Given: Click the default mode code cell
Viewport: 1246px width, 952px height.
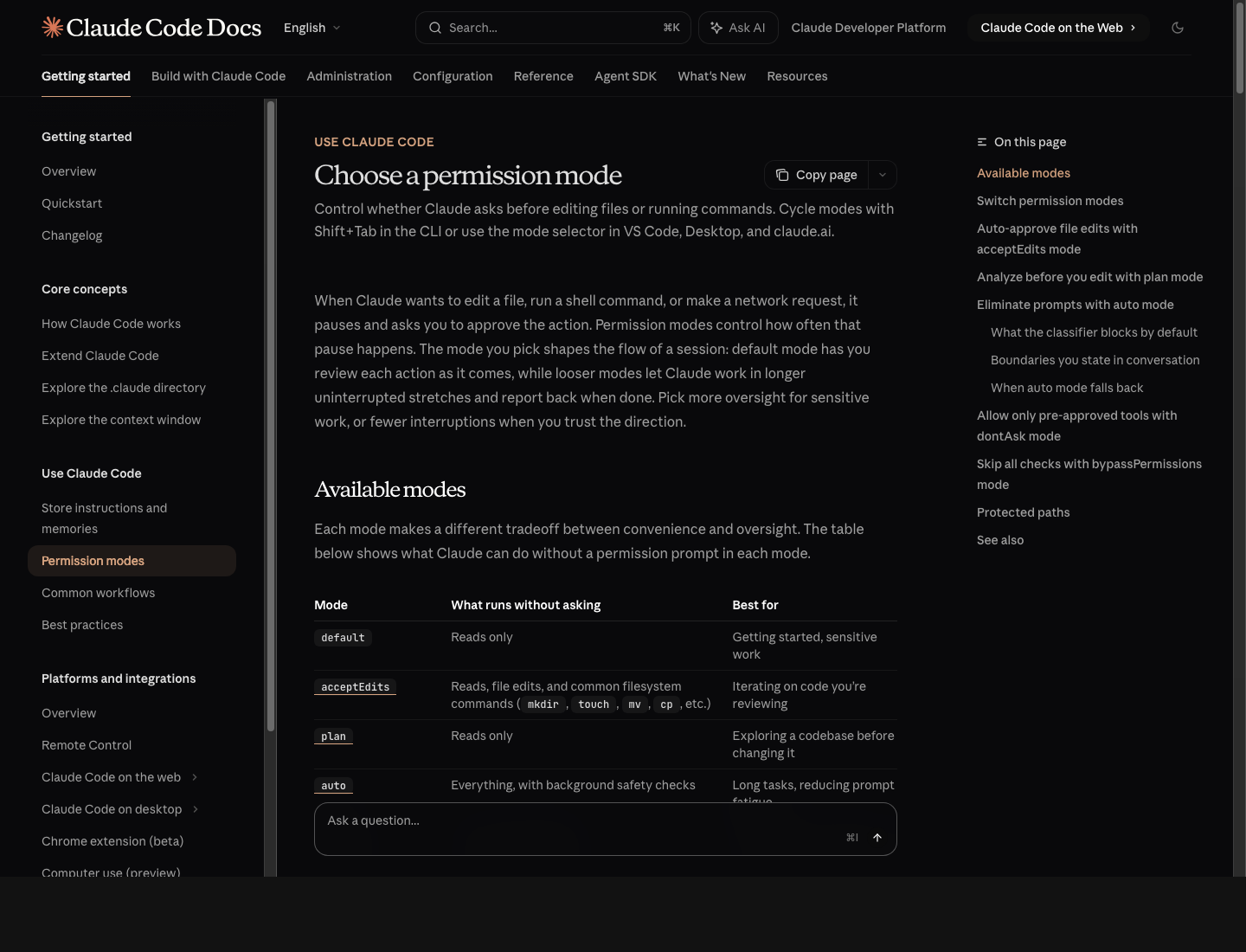Looking at the screenshot, I should click(x=343, y=638).
